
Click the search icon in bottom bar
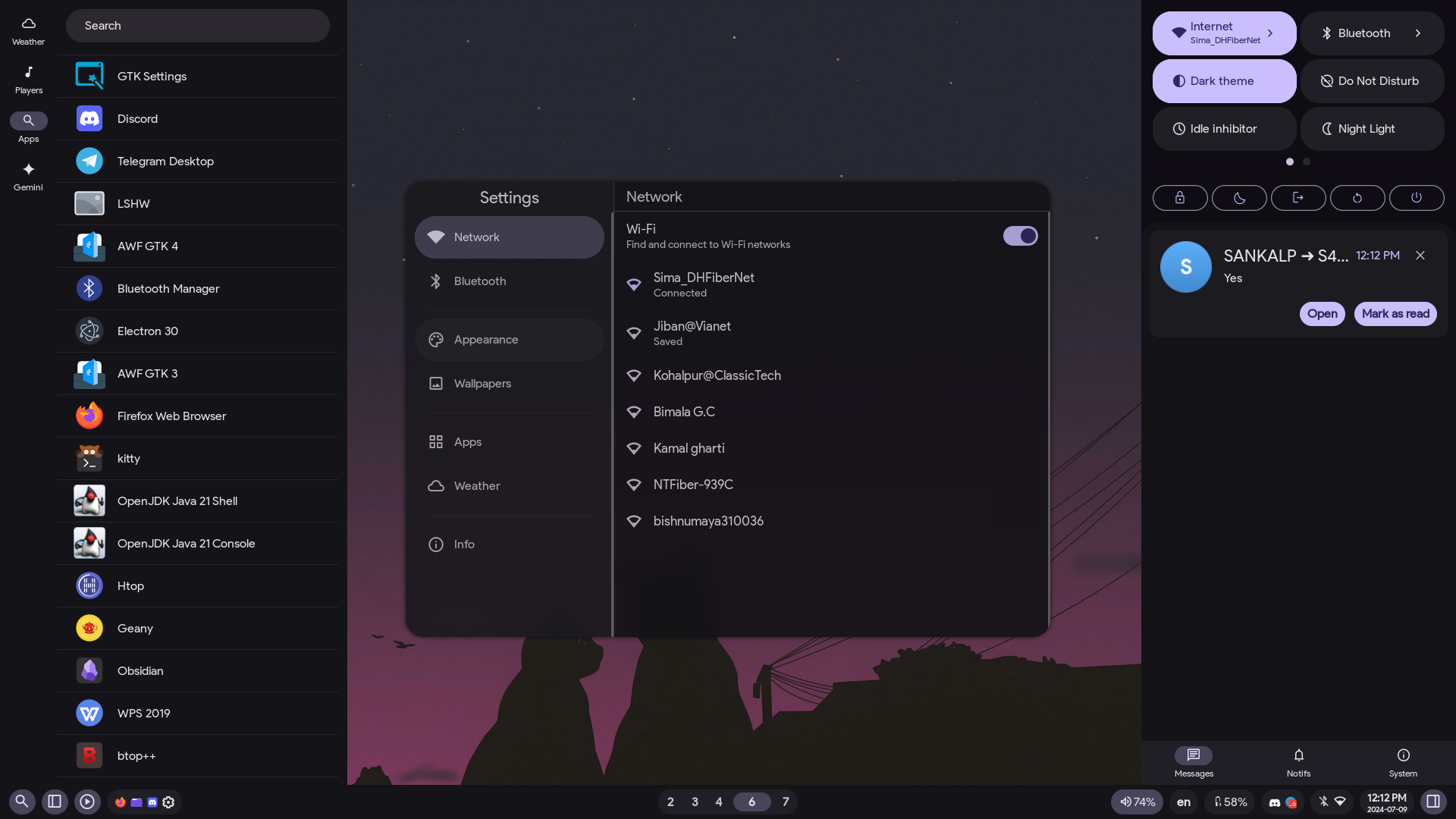click(22, 802)
